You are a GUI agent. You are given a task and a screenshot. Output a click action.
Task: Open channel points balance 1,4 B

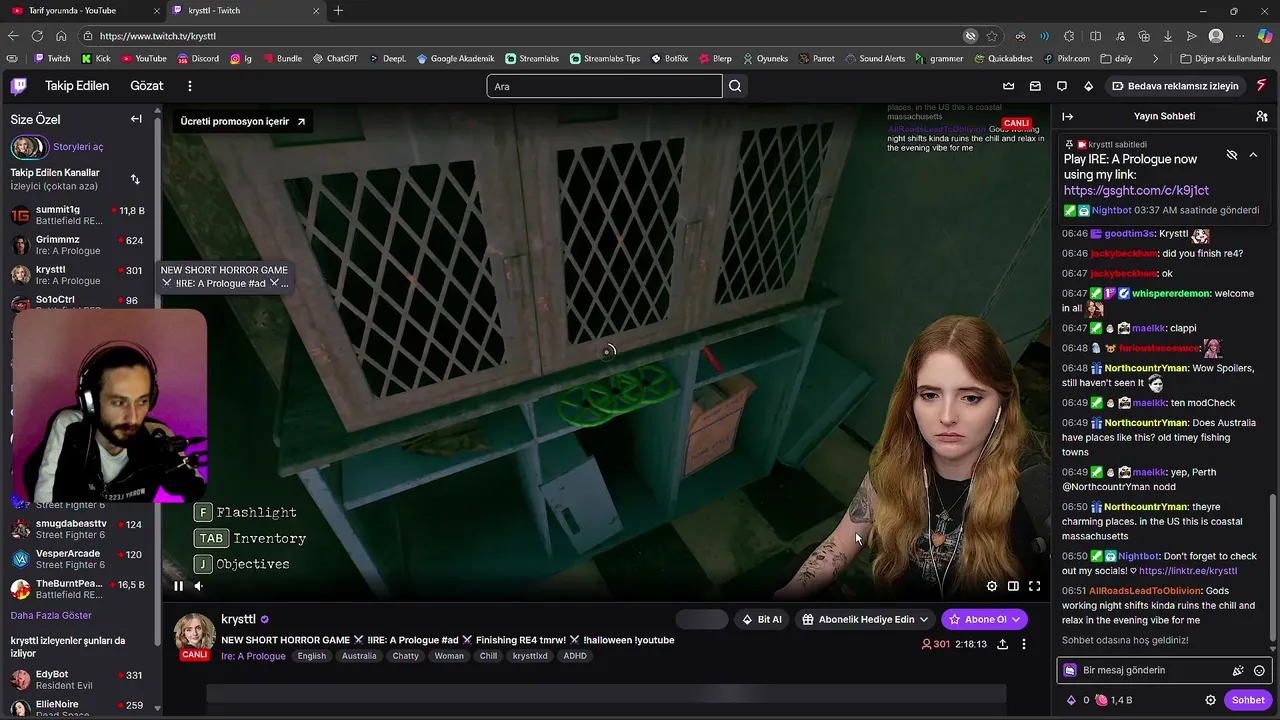[x=1114, y=700]
